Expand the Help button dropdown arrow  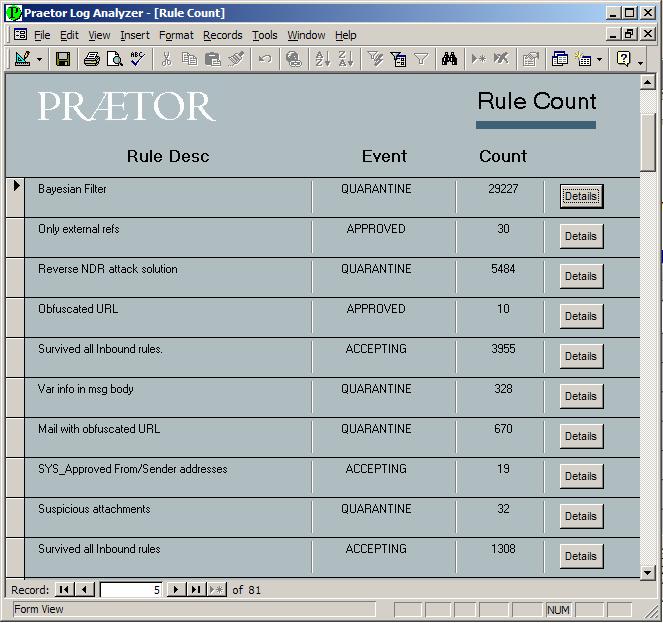point(640,59)
